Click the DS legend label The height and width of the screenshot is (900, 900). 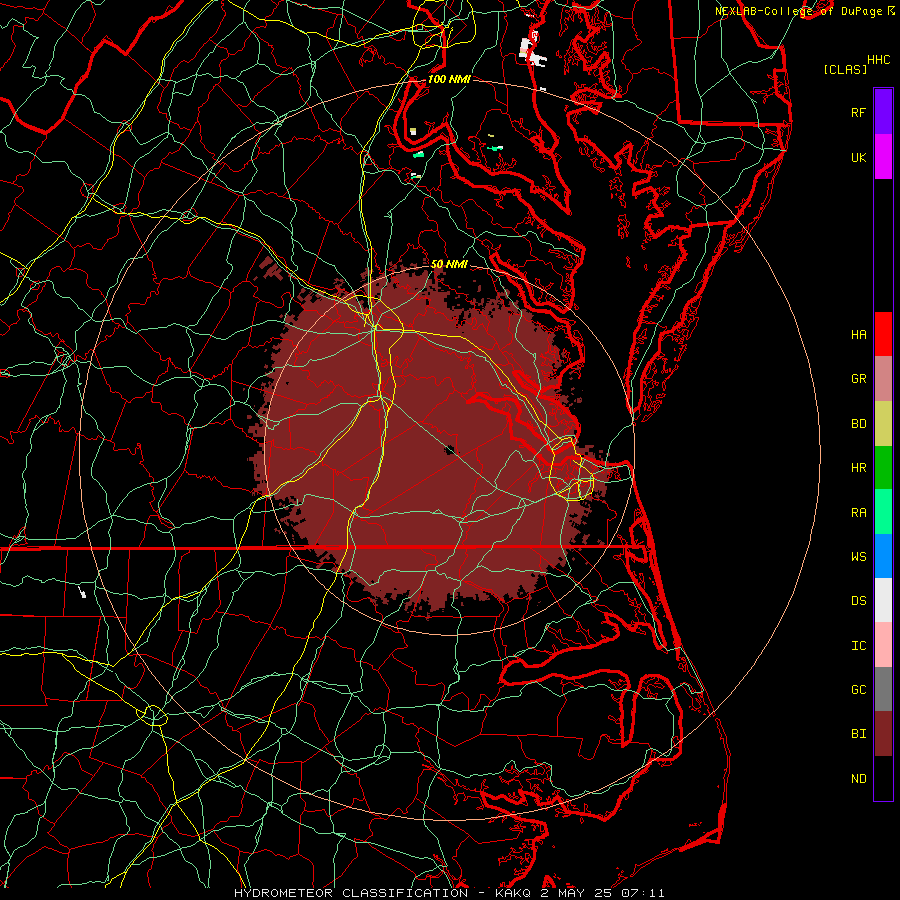(858, 600)
